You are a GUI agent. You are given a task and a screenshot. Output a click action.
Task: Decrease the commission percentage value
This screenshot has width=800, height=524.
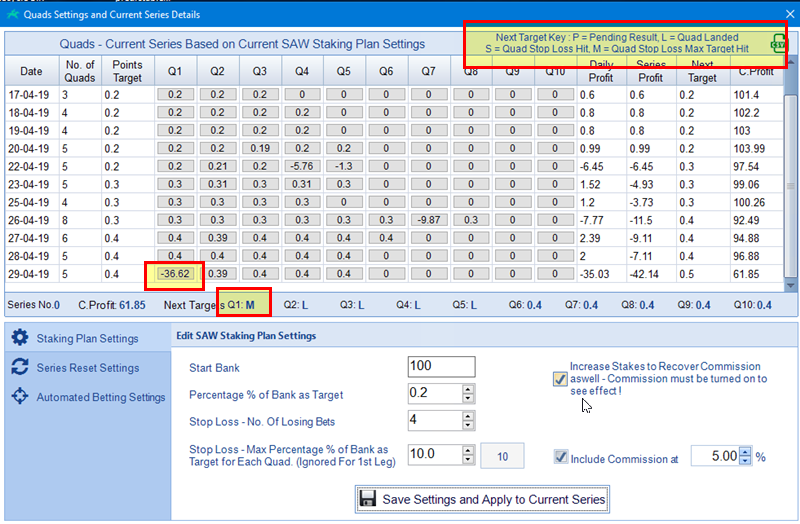click(x=745, y=460)
